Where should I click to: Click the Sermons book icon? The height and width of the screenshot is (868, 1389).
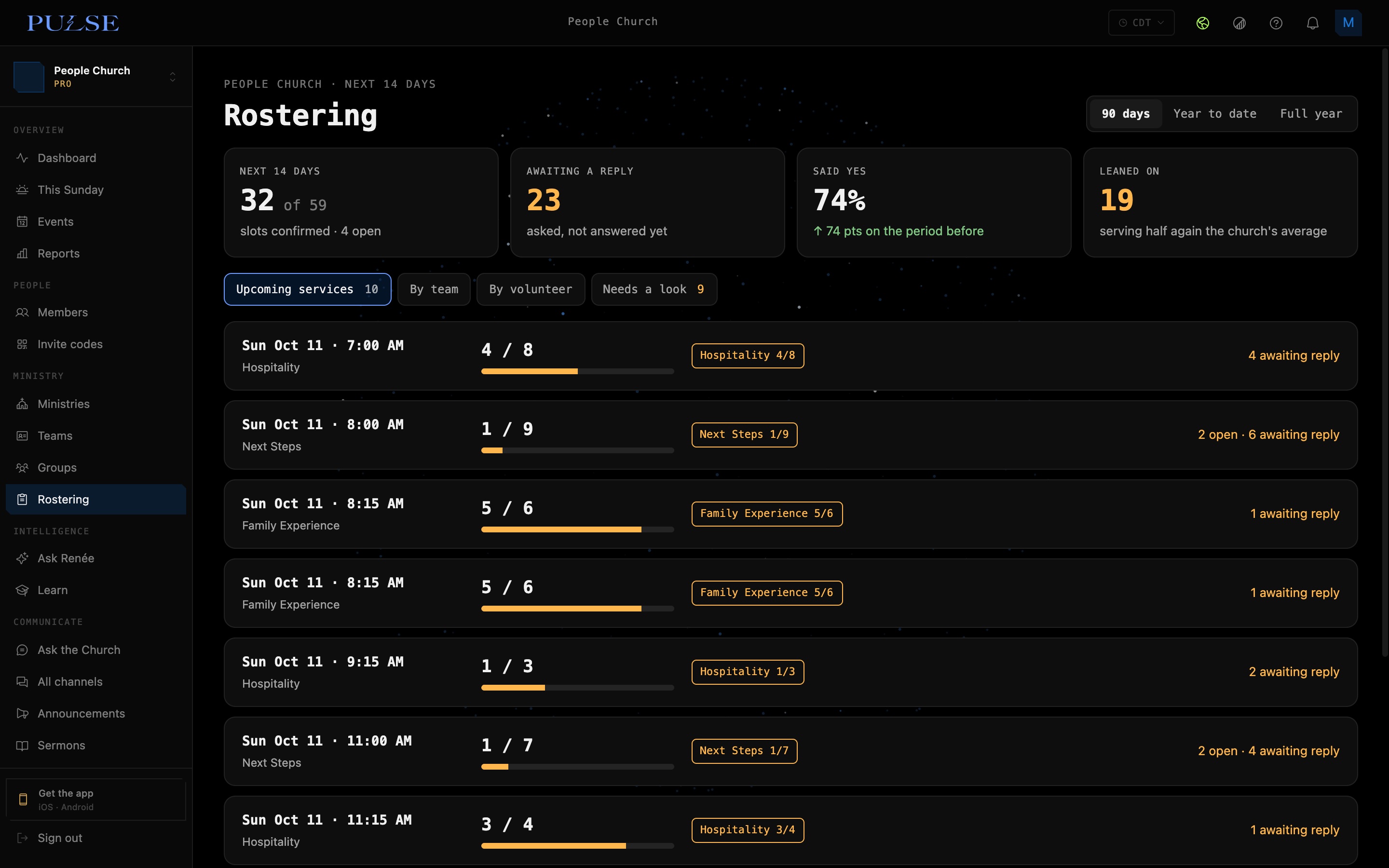[22, 745]
